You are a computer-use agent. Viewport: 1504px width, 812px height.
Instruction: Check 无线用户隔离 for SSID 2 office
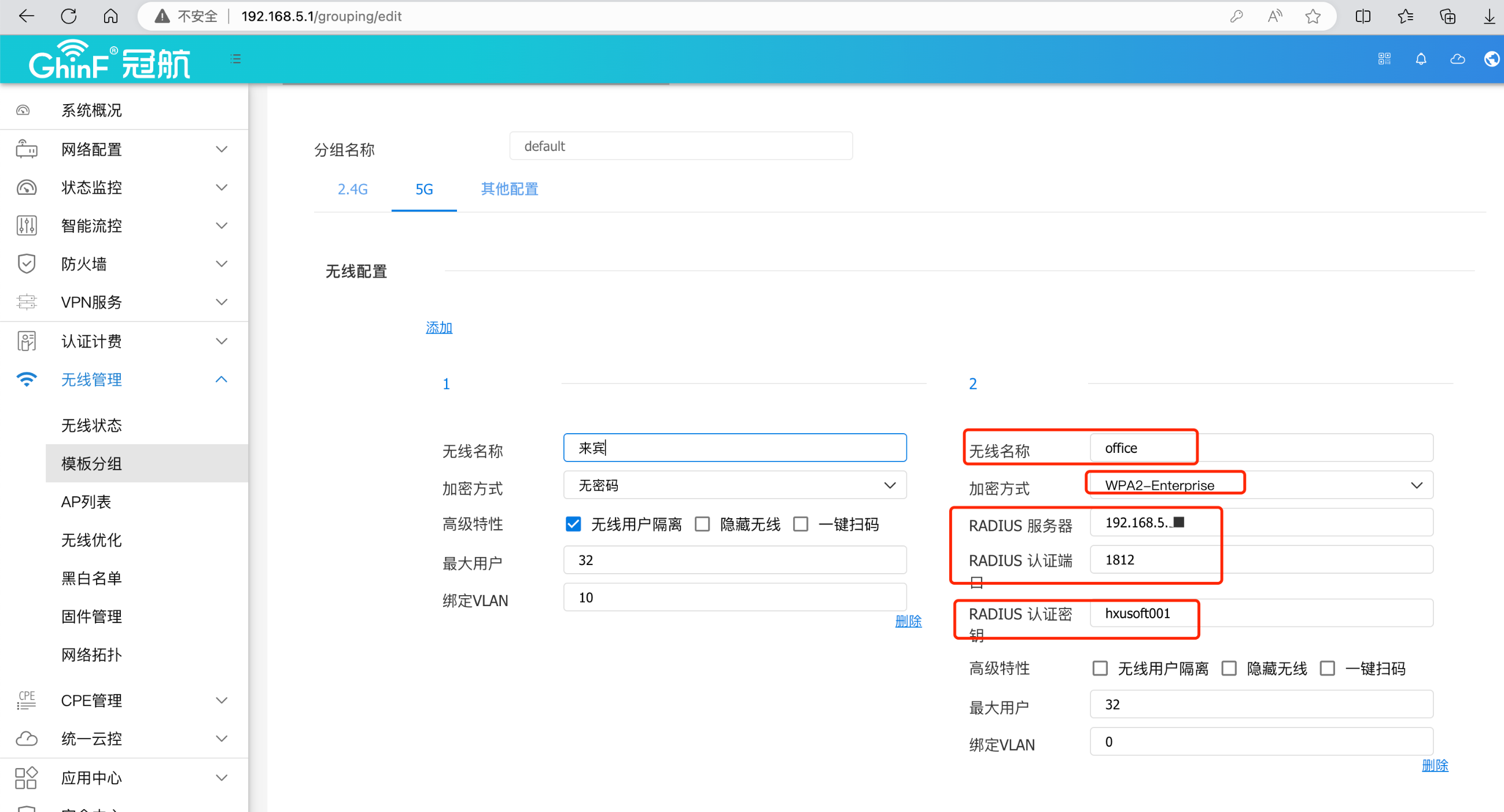(x=1100, y=668)
